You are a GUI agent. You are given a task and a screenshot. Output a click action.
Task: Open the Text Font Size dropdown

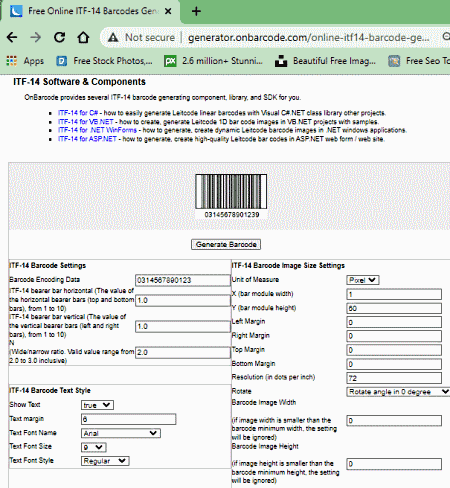94,447
